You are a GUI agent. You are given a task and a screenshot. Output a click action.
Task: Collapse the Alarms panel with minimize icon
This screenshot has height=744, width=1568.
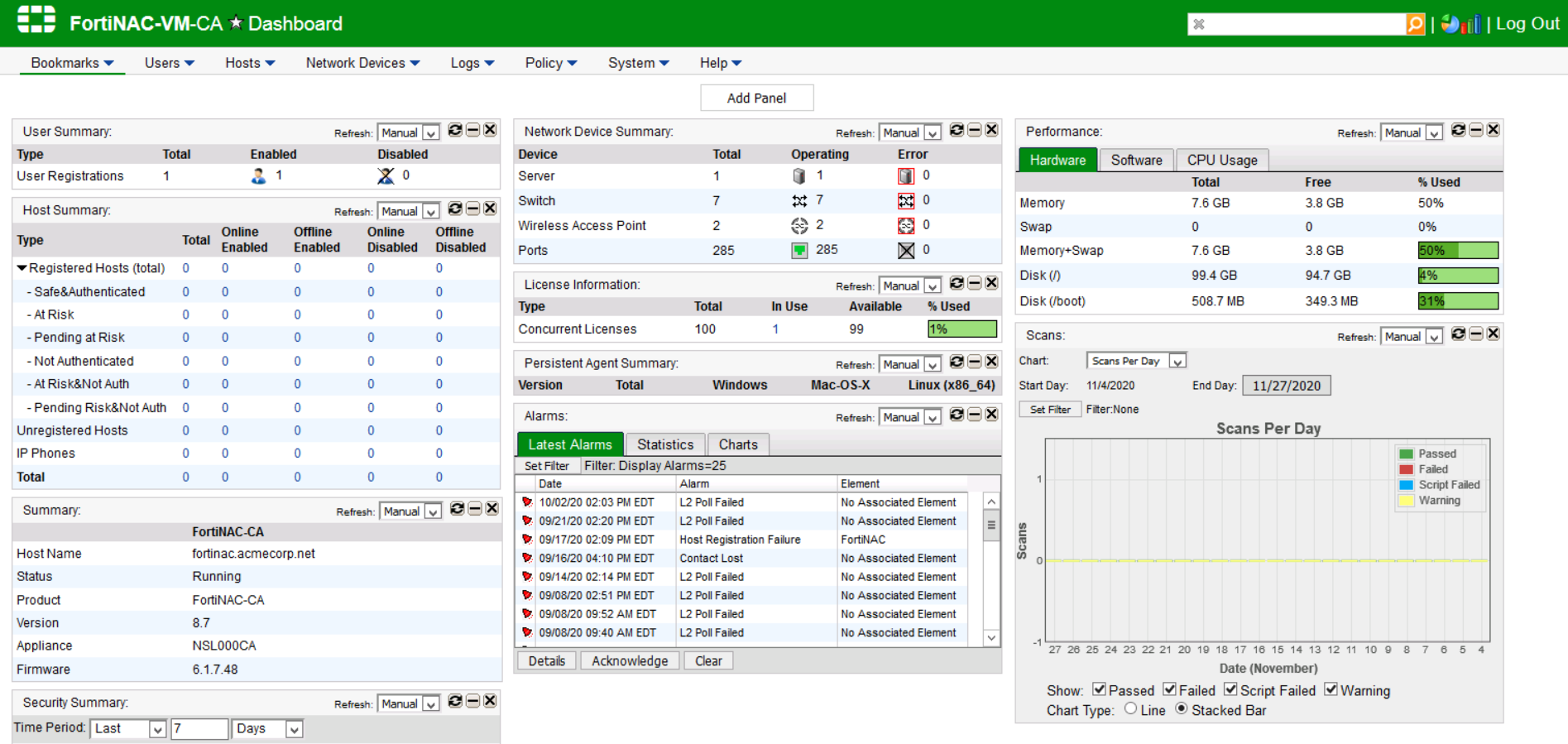coord(975,415)
